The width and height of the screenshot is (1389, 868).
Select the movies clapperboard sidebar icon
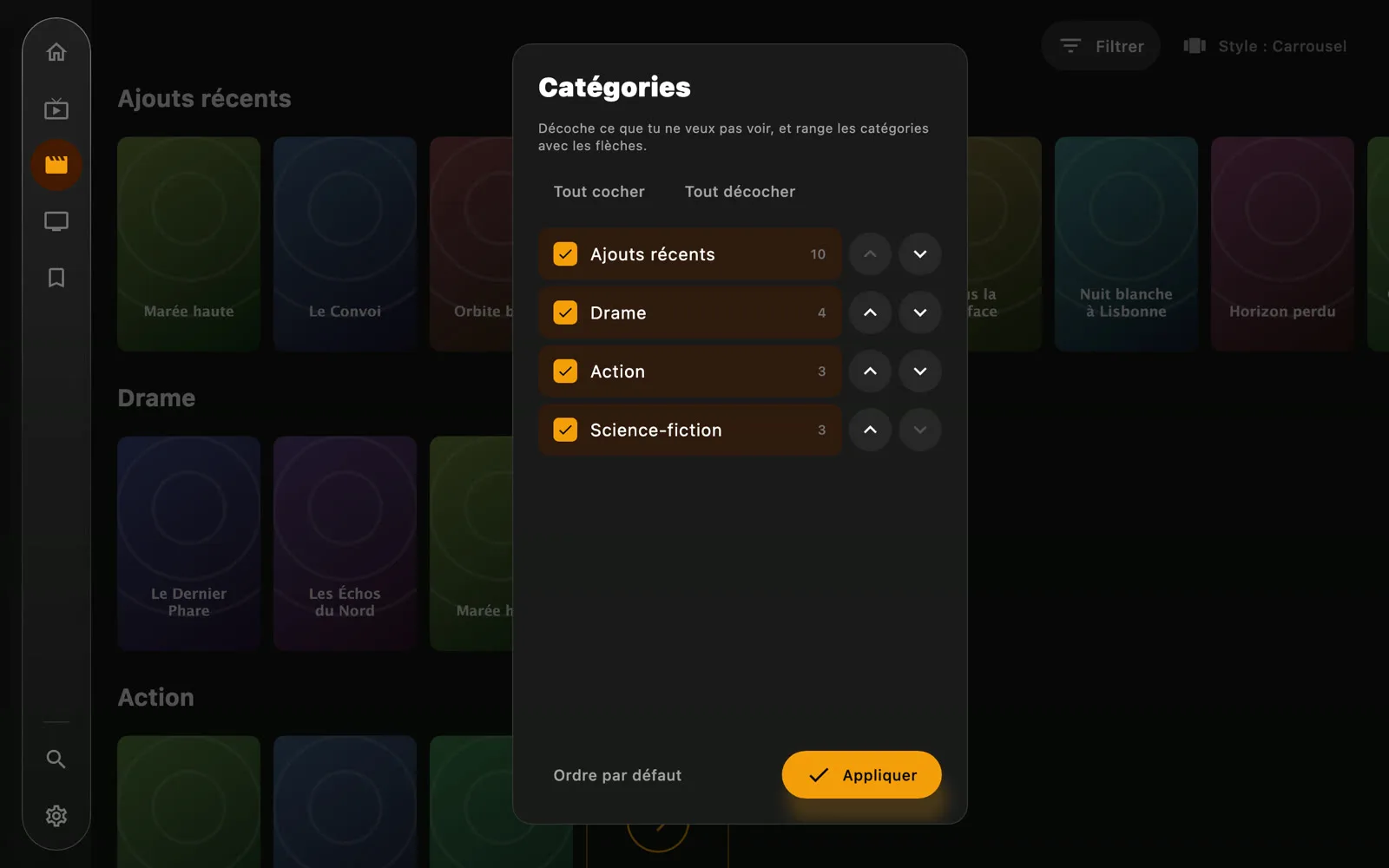click(x=56, y=165)
